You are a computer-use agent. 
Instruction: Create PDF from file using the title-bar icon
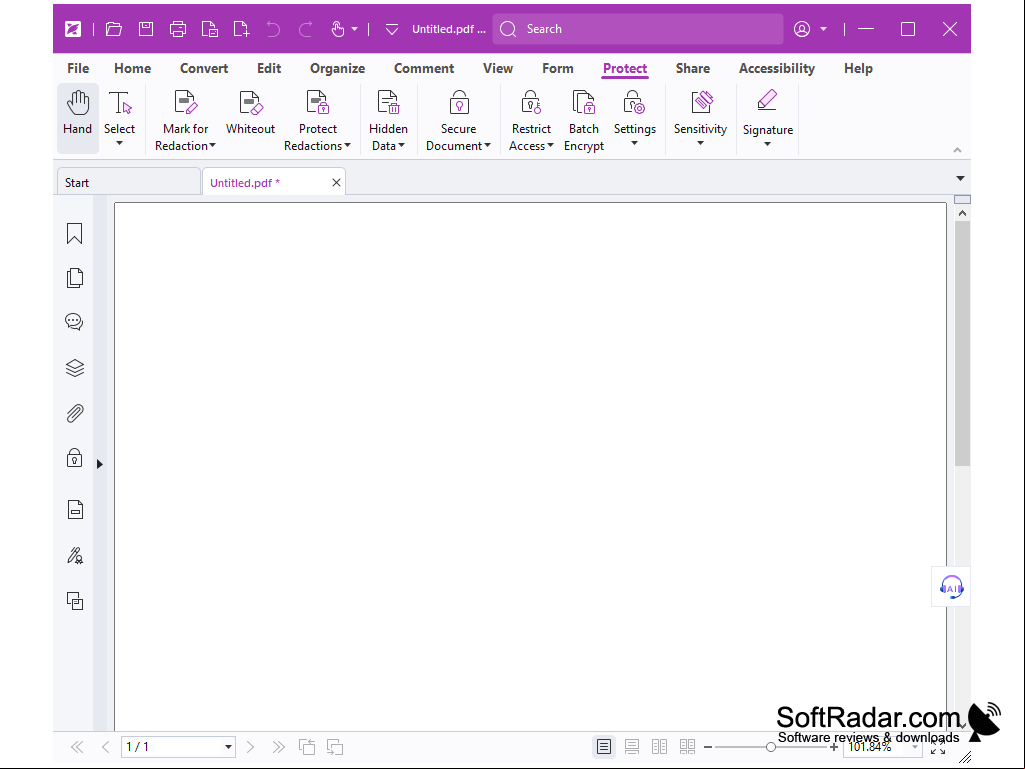point(209,29)
